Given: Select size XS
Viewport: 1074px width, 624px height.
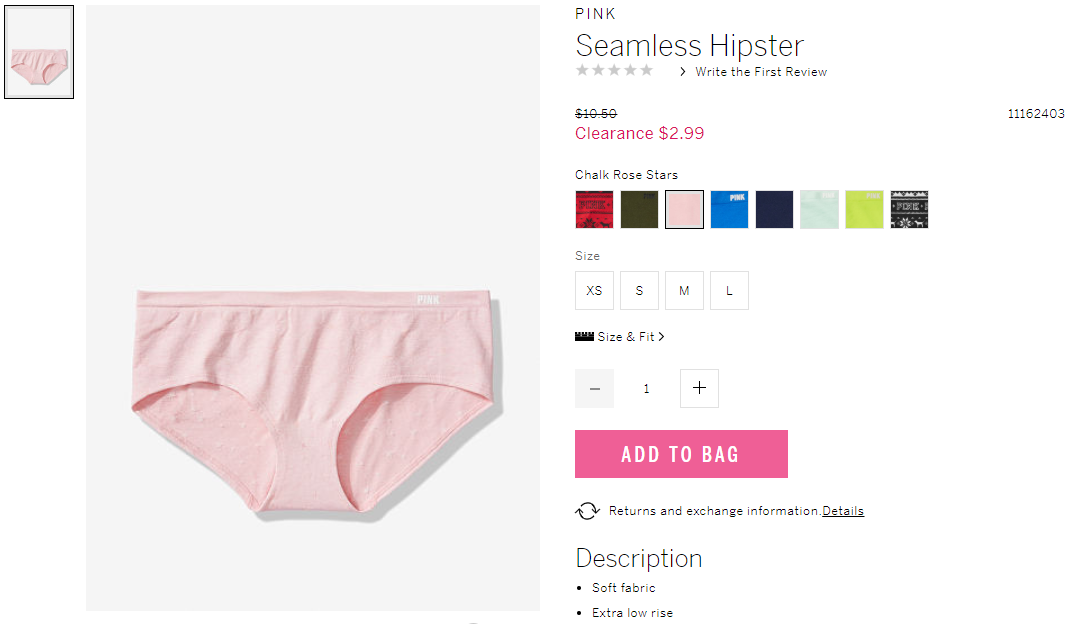Looking at the screenshot, I should click(595, 290).
